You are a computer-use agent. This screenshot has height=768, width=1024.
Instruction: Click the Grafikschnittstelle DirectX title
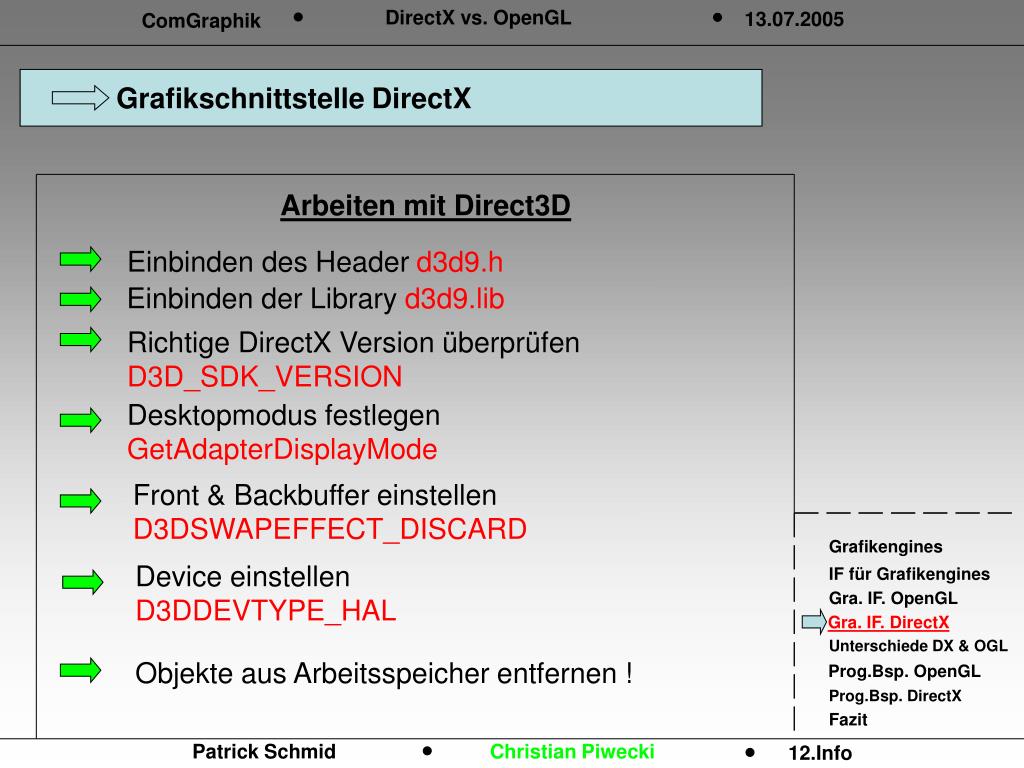click(x=294, y=99)
